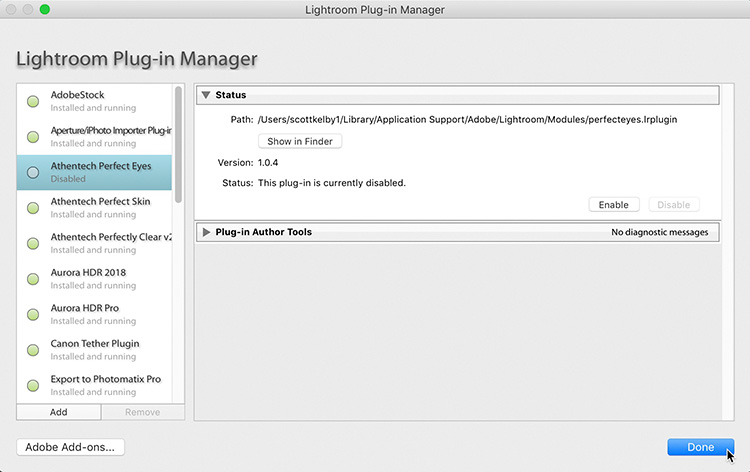This screenshot has width=750, height=472.
Task: Click the status dot for Athentech Perfect Skin
Action: tap(33, 208)
